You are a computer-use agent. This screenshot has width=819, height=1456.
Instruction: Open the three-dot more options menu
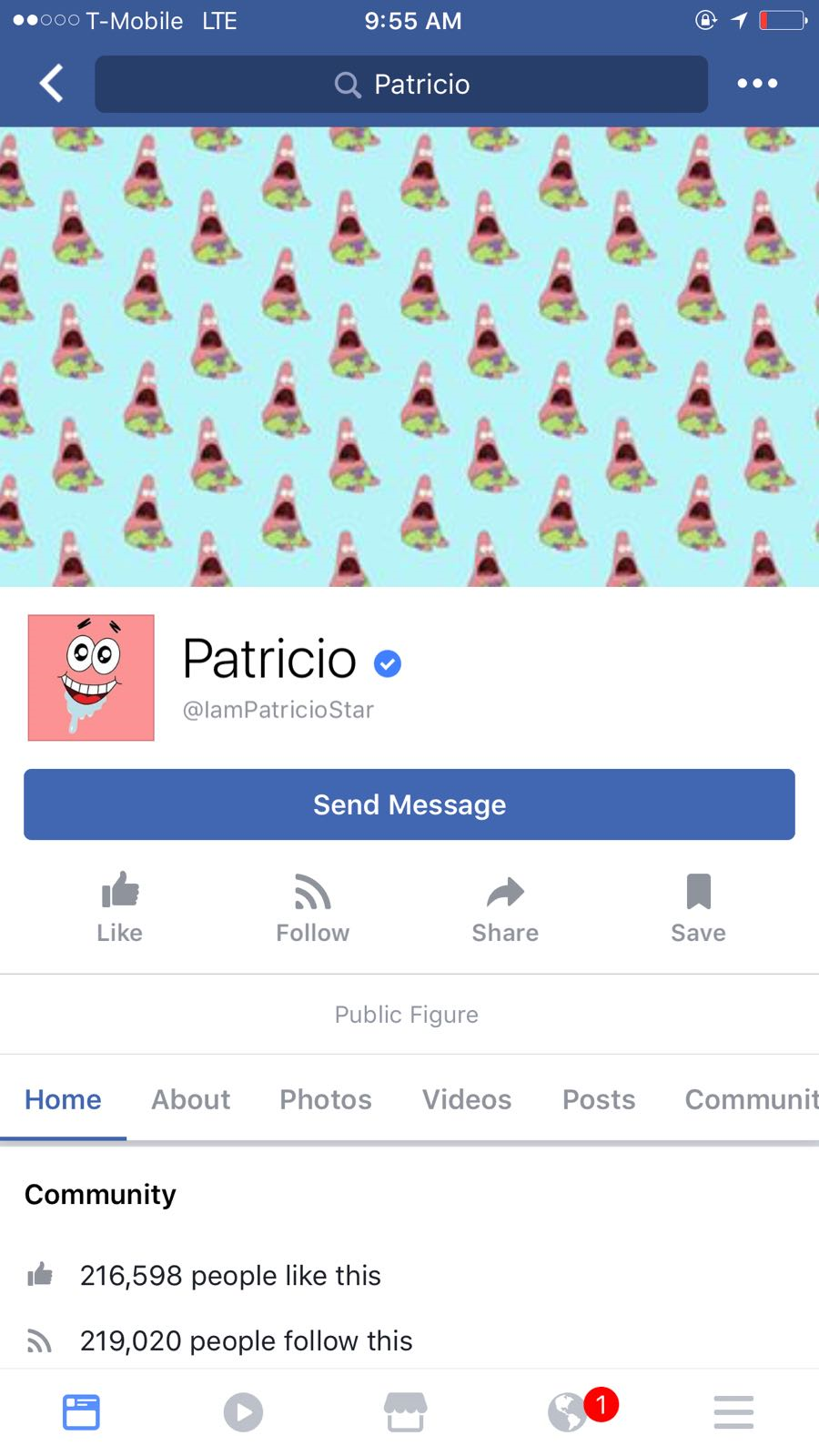(757, 84)
